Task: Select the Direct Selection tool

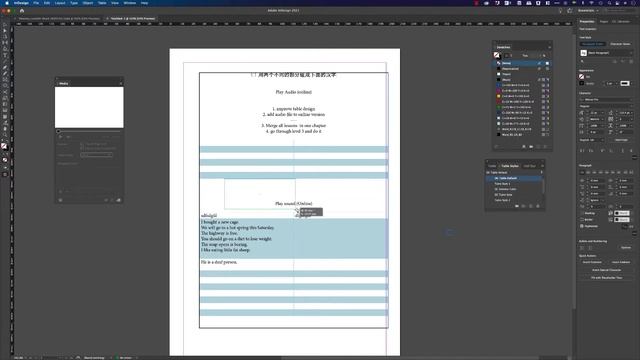Action: pos(5,31)
